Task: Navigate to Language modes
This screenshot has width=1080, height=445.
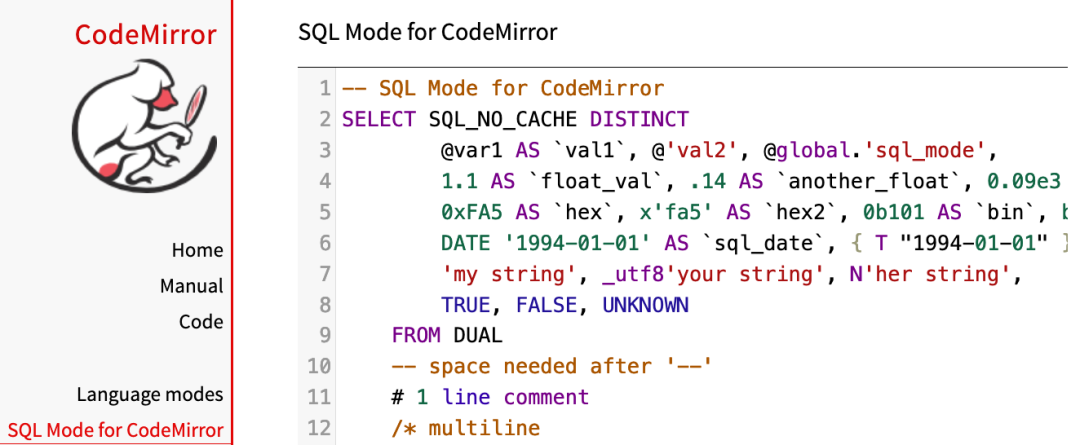Action: pyautogui.click(x=150, y=394)
